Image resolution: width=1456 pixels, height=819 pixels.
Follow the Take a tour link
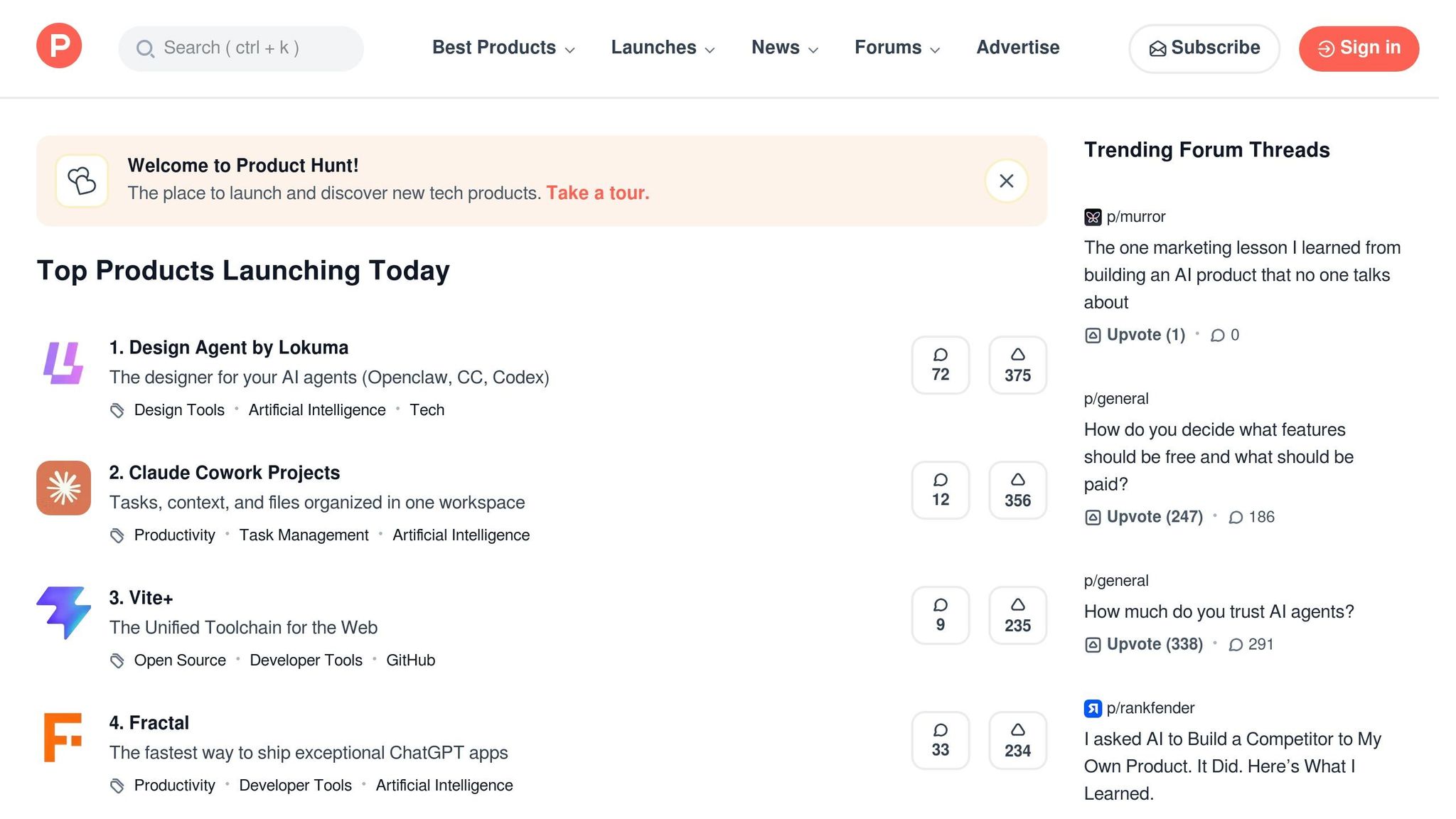click(x=598, y=193)
